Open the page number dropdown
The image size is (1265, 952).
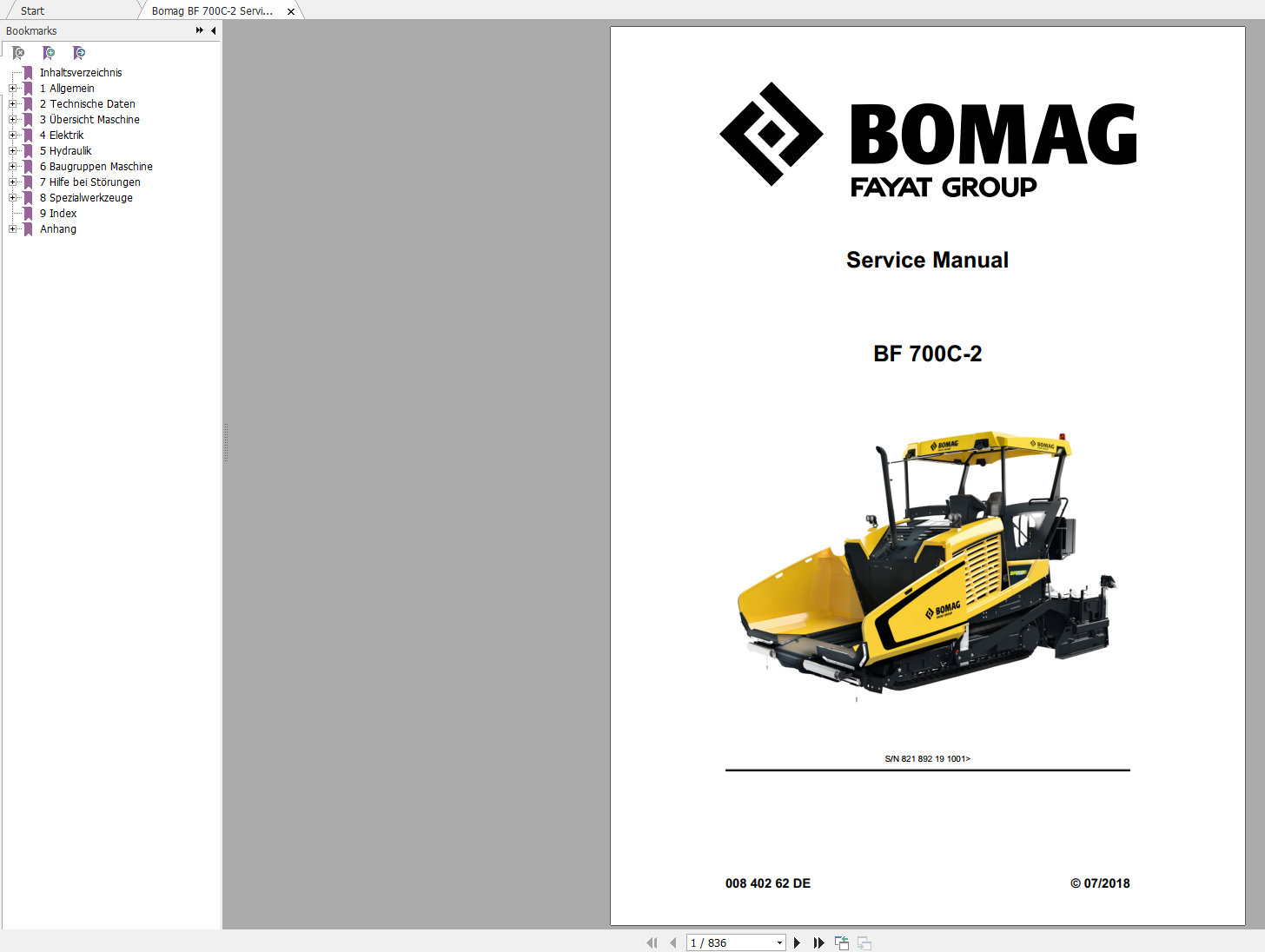(779, 942)
